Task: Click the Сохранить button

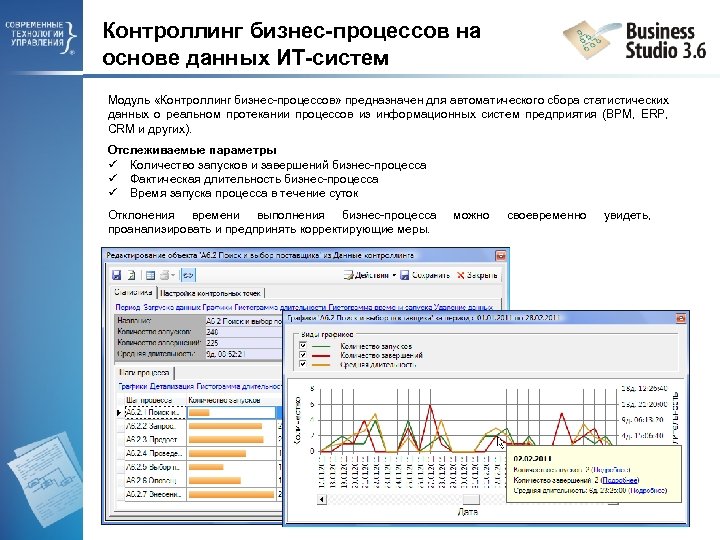Action: click(x=425, y=275)
